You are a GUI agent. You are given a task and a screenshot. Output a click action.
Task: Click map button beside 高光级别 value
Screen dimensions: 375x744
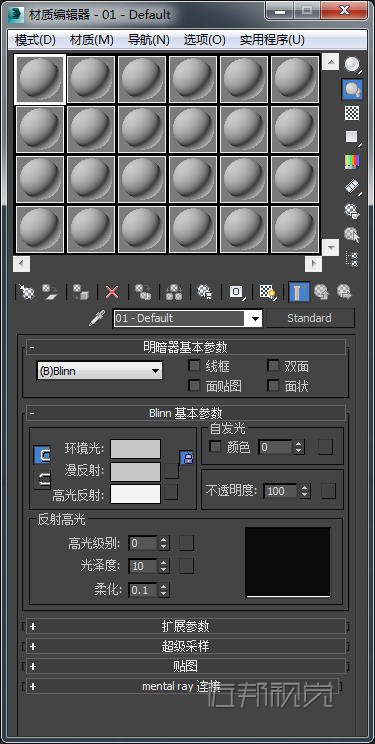(x=187, y=543)
